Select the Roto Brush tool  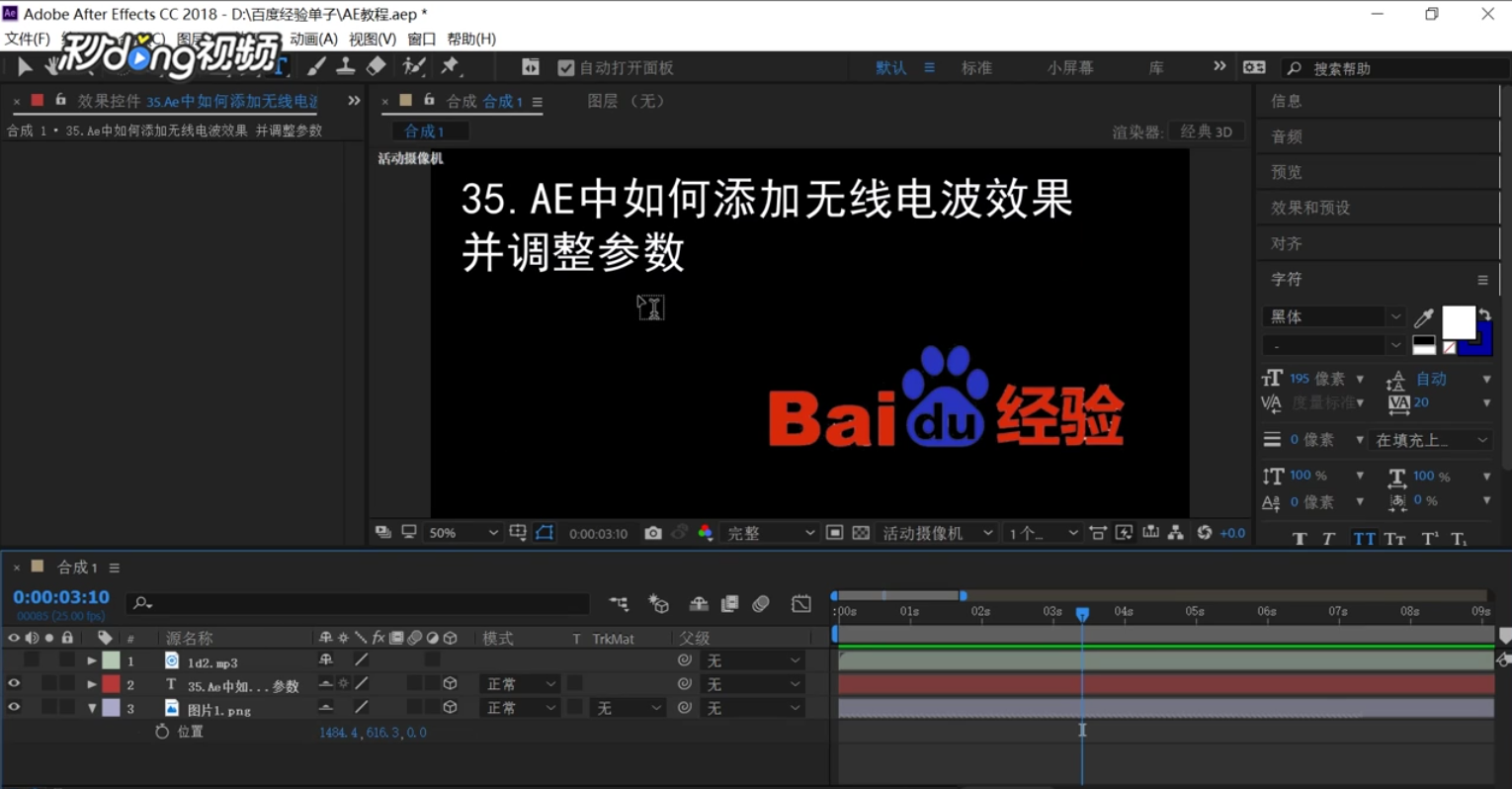point(413,67)
